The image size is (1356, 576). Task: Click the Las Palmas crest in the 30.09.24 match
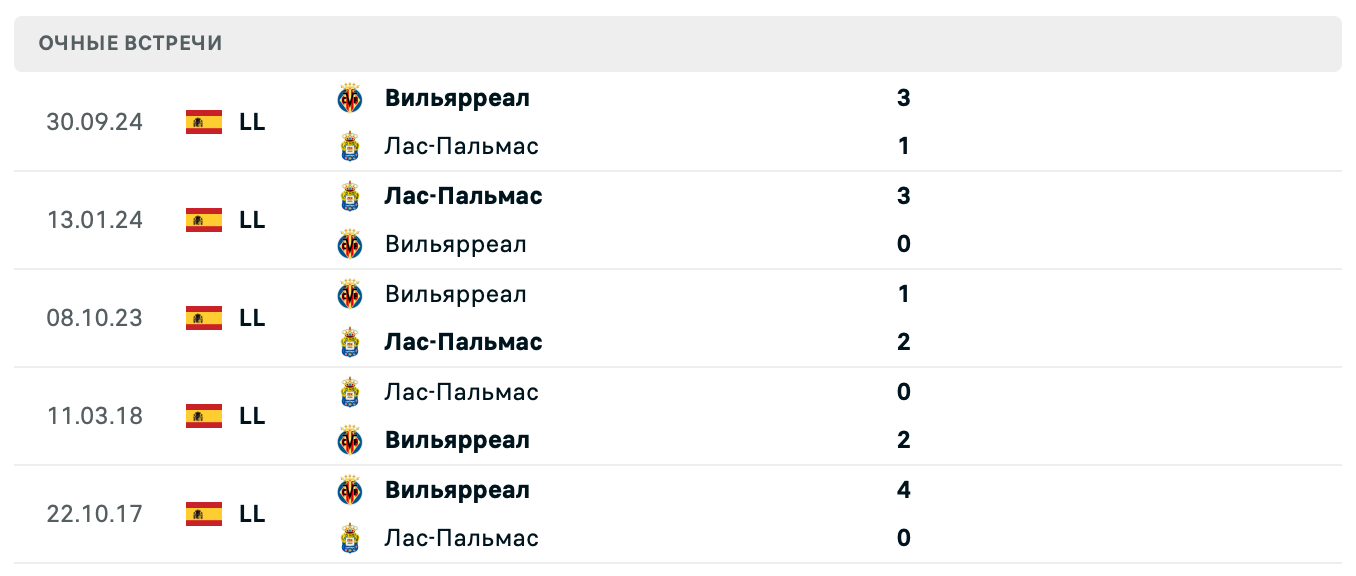click(351, 146)
